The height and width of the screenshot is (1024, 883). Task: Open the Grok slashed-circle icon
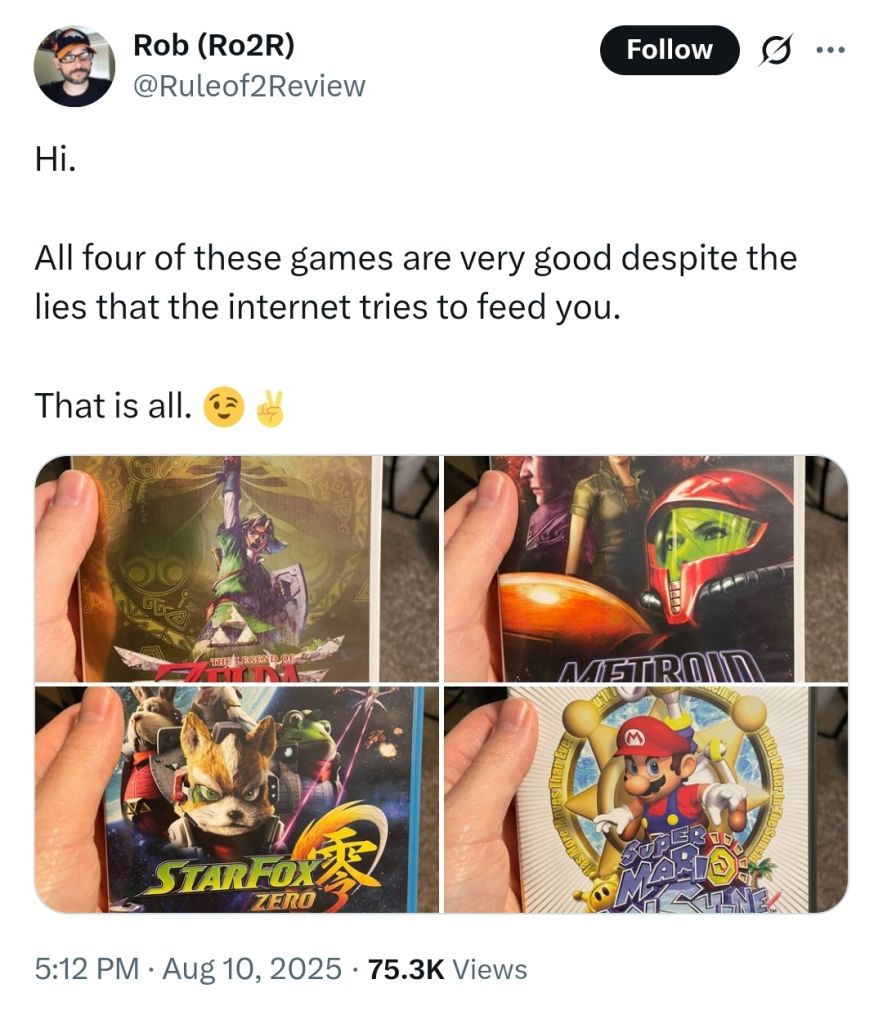(x=775, y=50)
